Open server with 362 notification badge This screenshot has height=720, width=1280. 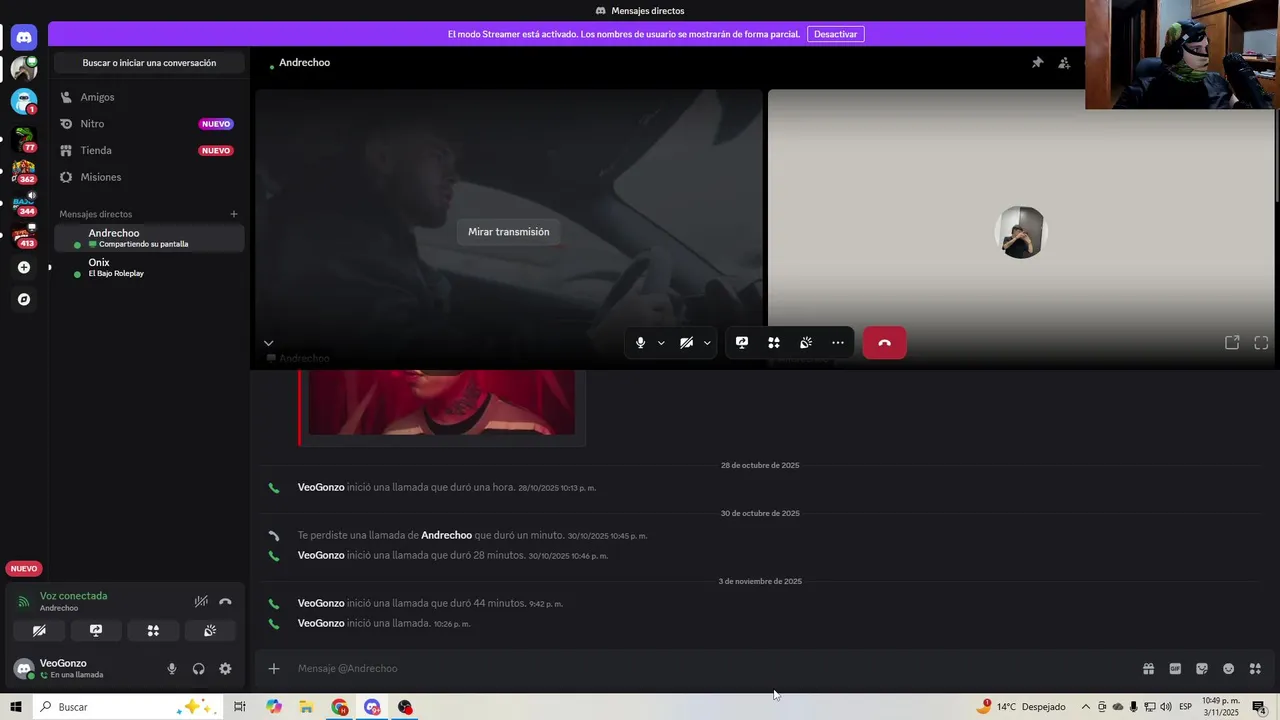point(24,171)
